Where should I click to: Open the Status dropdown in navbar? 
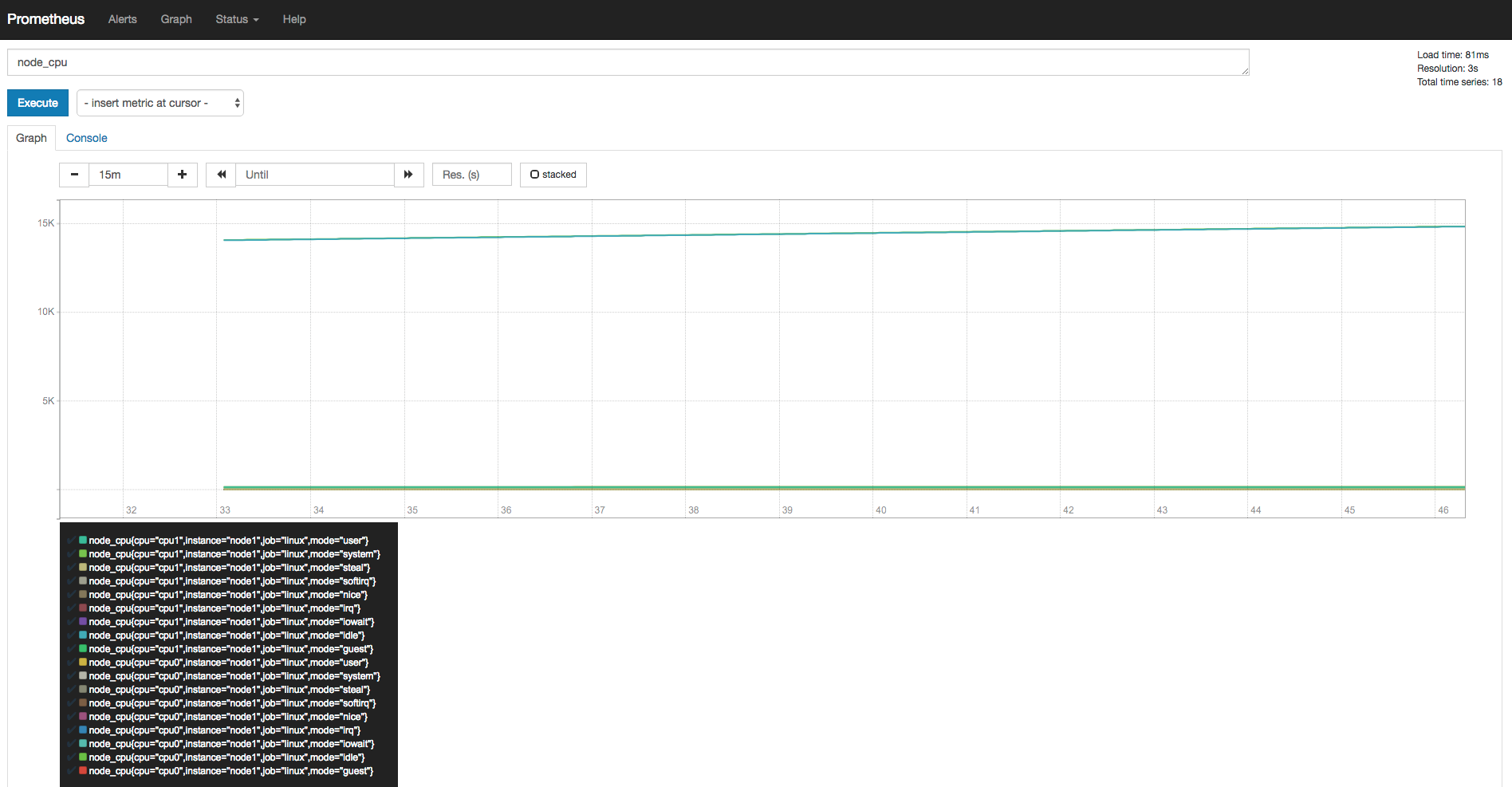click(x=237, y=19)
